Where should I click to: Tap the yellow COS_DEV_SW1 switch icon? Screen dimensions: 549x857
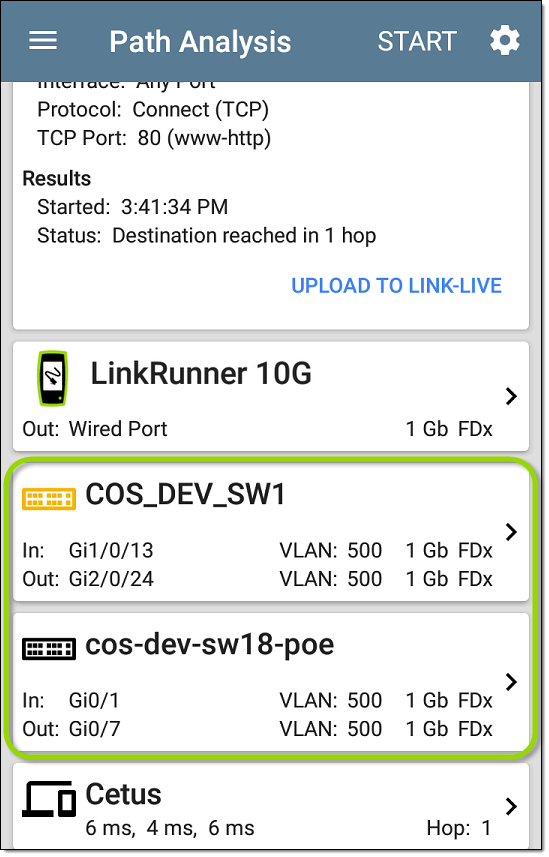tap(49, 498)
